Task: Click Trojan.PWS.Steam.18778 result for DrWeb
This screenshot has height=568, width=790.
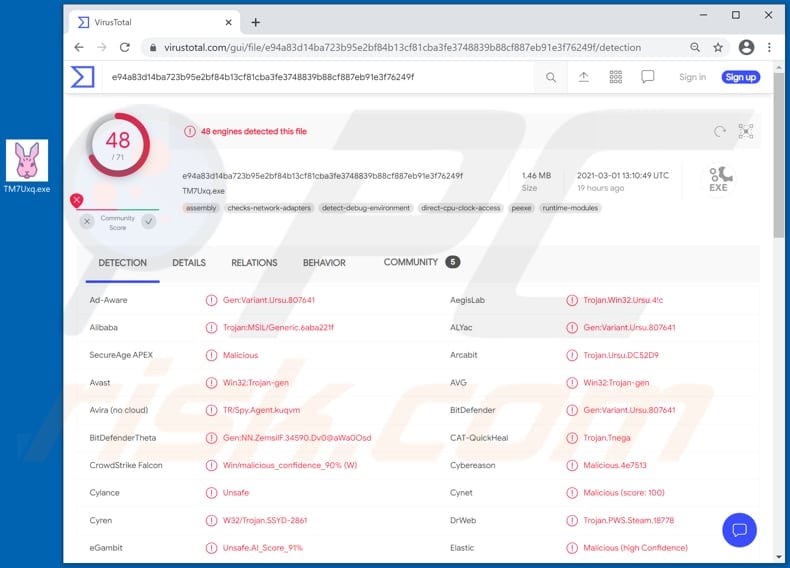Action: [x=628, y=521]
